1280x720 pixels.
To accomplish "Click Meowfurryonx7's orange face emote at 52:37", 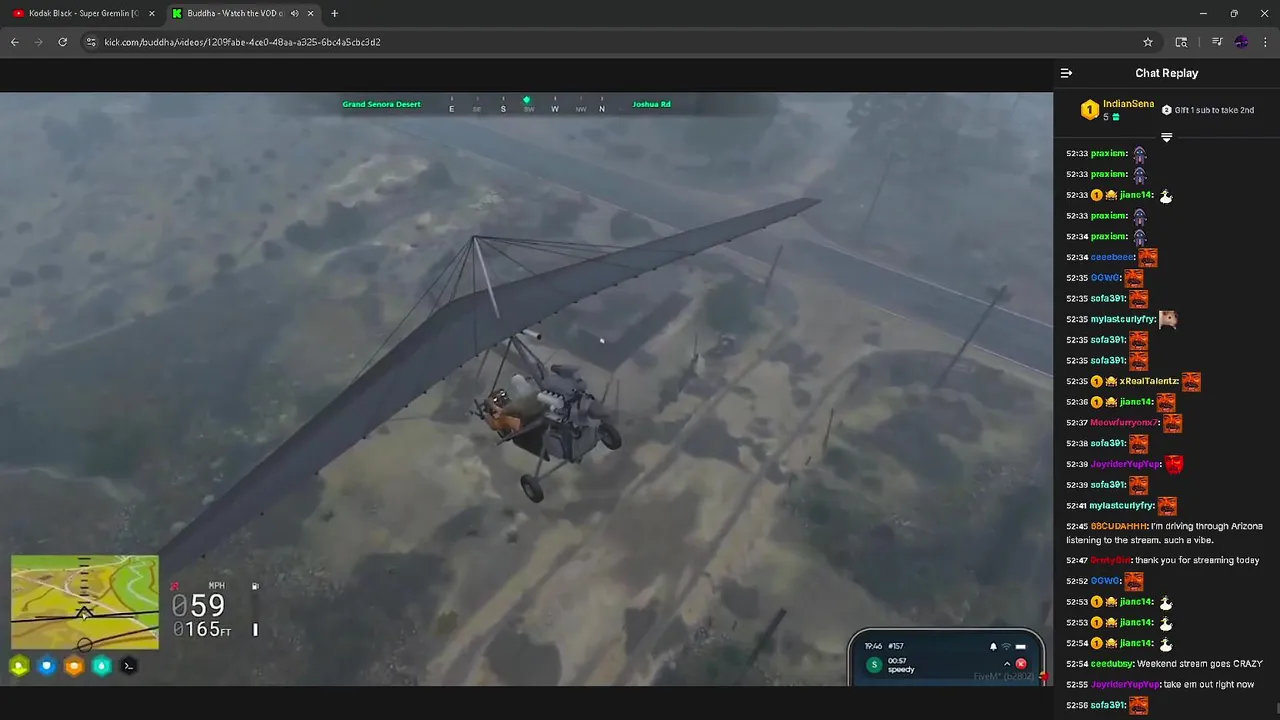I will [1173, 423].
